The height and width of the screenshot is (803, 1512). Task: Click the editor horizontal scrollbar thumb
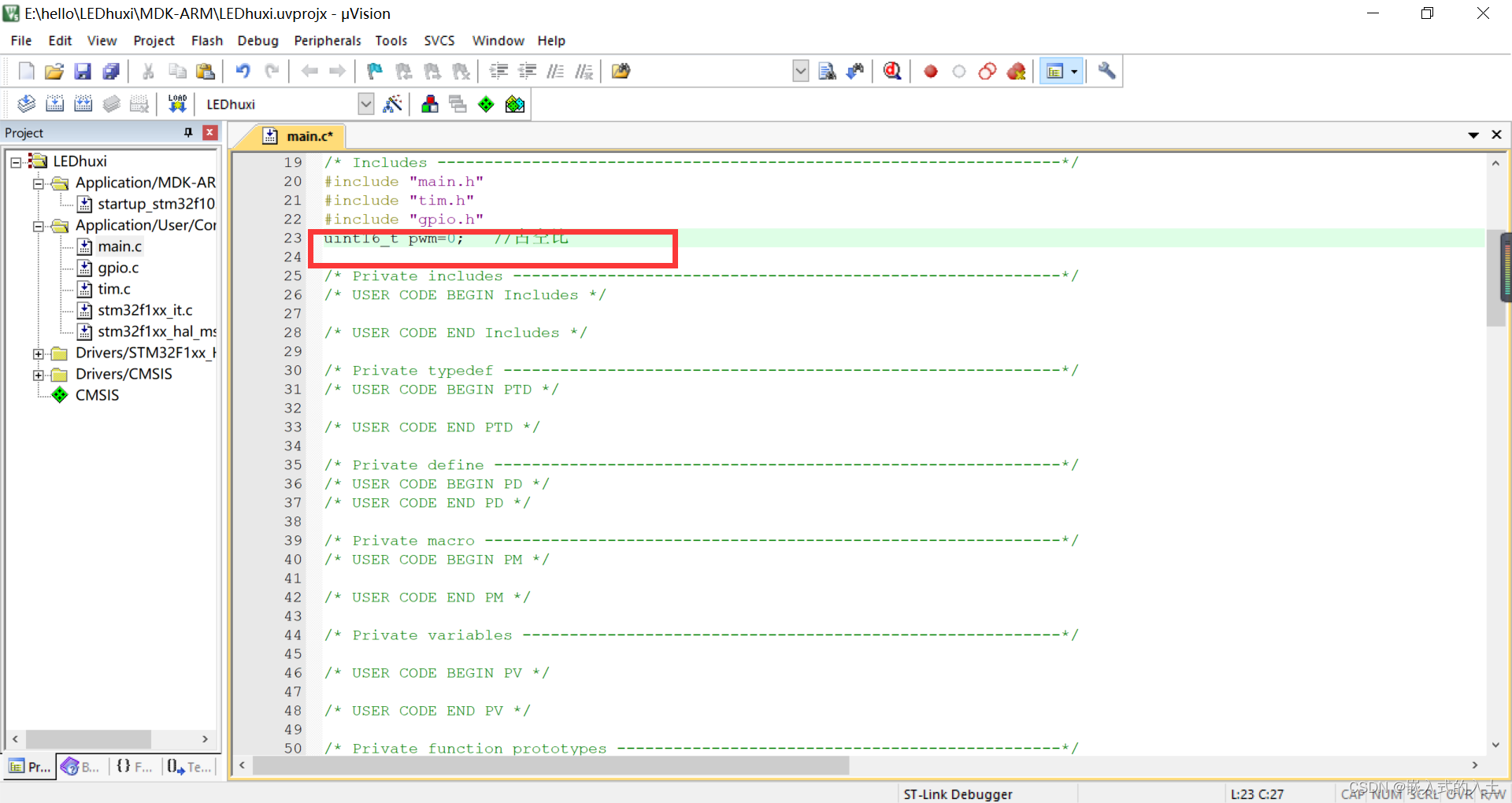click(x=550, y=765)
